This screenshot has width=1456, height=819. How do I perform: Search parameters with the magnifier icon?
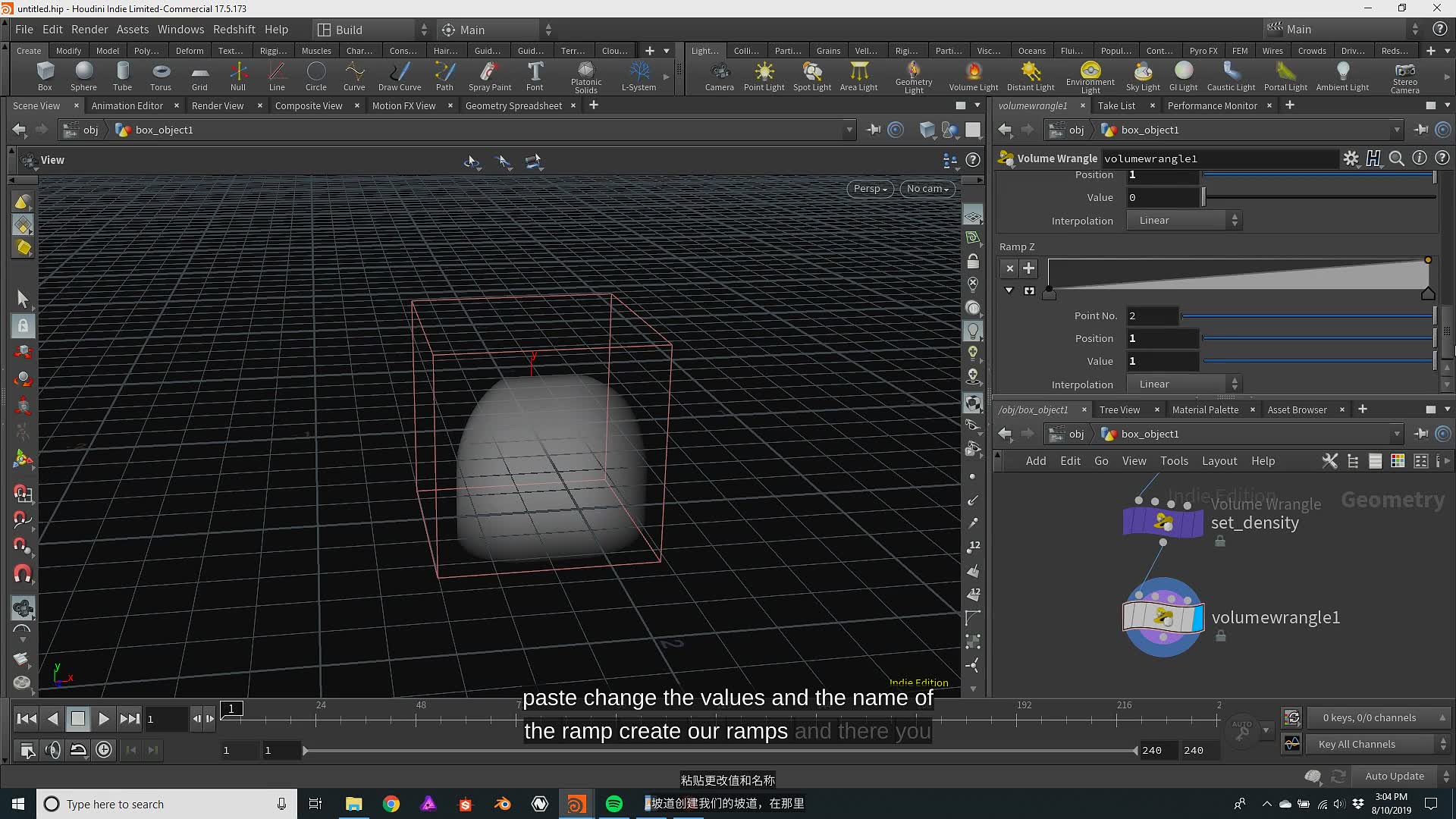pos(1396,158)
